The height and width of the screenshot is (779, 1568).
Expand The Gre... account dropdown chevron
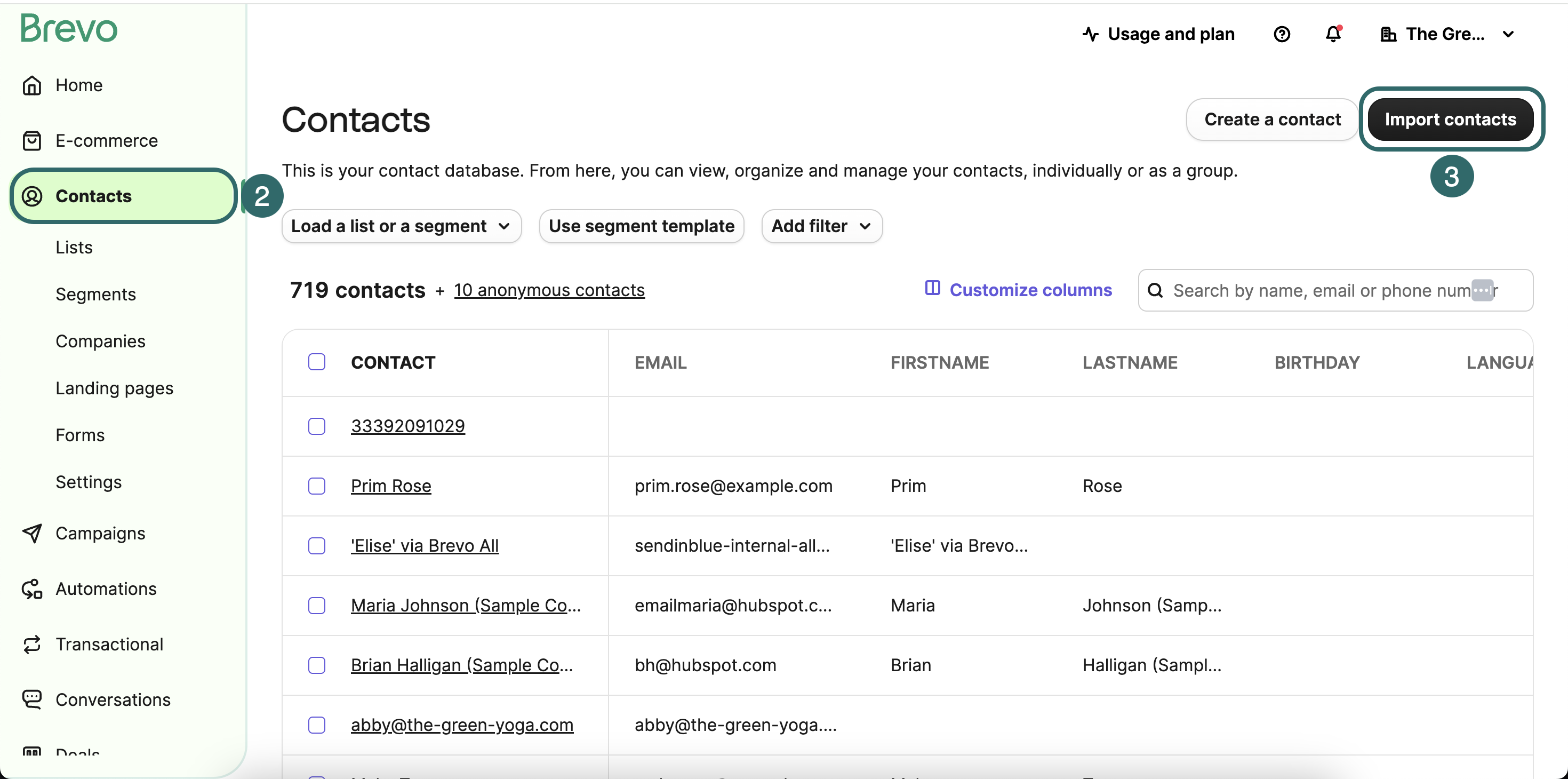click(1508, 34)
